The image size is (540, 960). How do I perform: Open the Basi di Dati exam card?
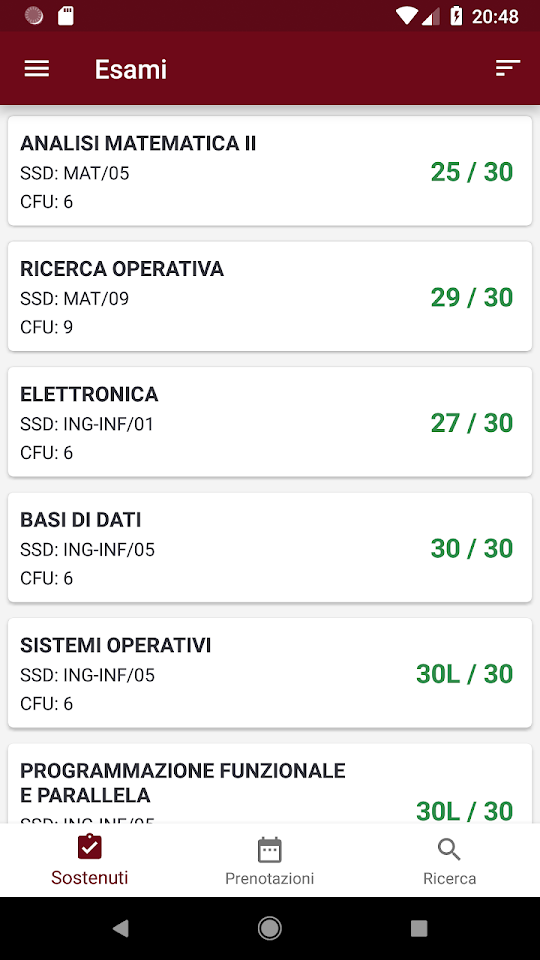pos(269,547)
